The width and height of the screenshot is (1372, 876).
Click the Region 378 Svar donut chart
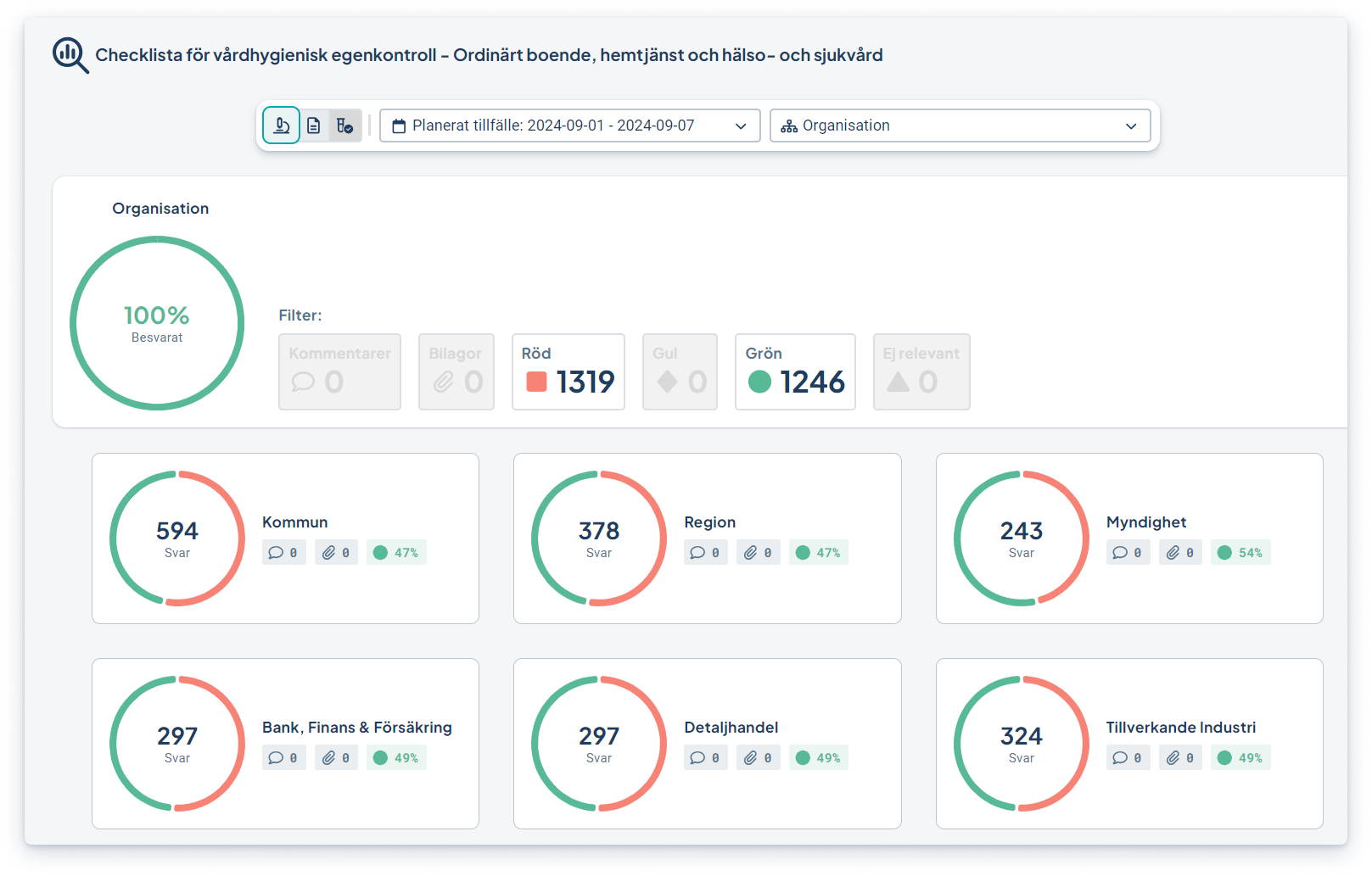[x=599, y=538]
